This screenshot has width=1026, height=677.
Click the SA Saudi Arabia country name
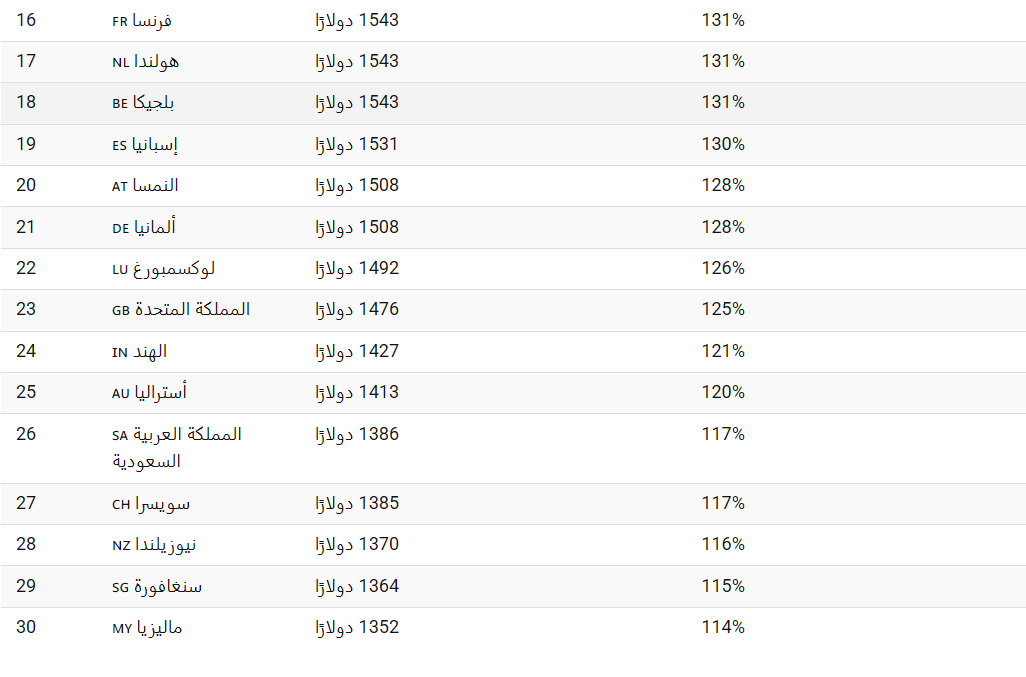click(177, 448)
